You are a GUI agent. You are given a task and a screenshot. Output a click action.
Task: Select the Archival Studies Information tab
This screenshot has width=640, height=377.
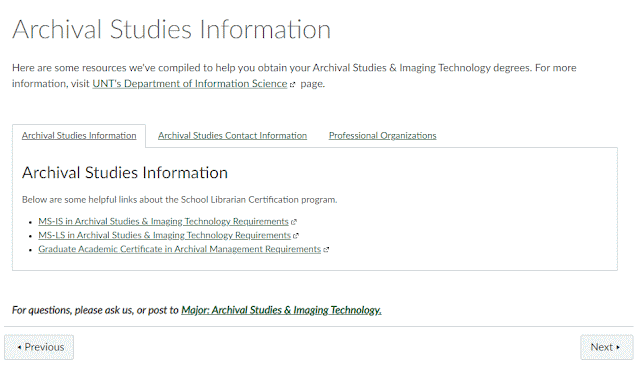[x=79, y=135]
